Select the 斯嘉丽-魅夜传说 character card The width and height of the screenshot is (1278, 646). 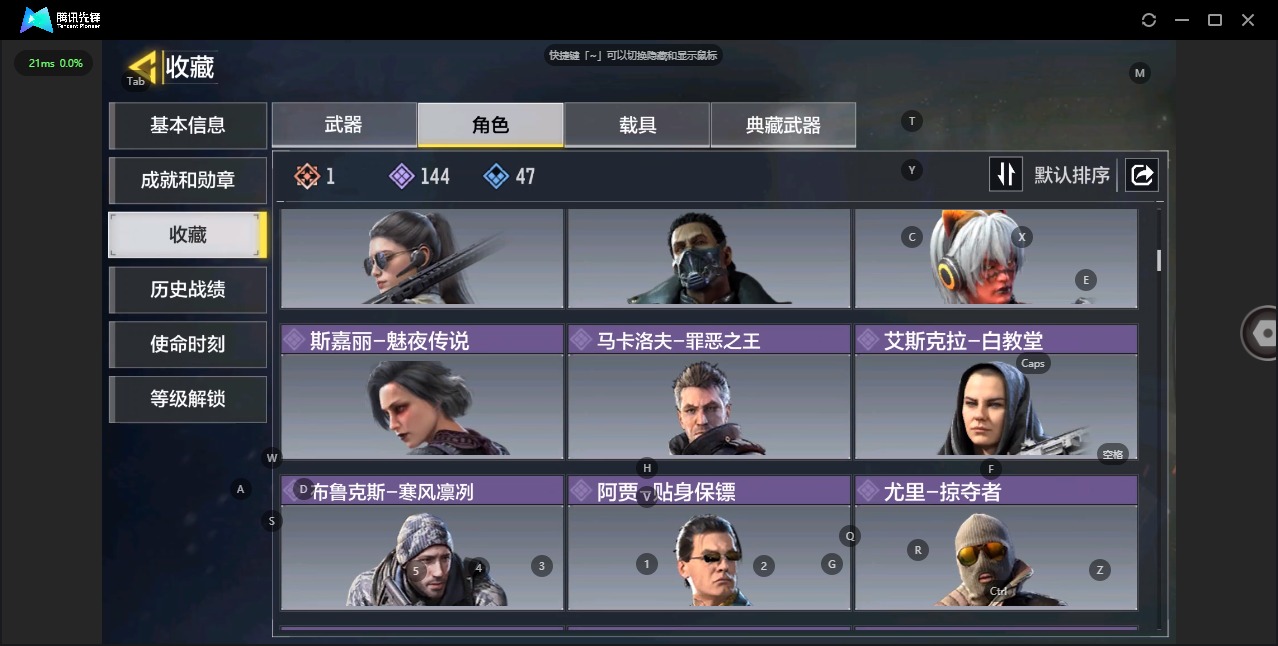click(x=422, y=391)
